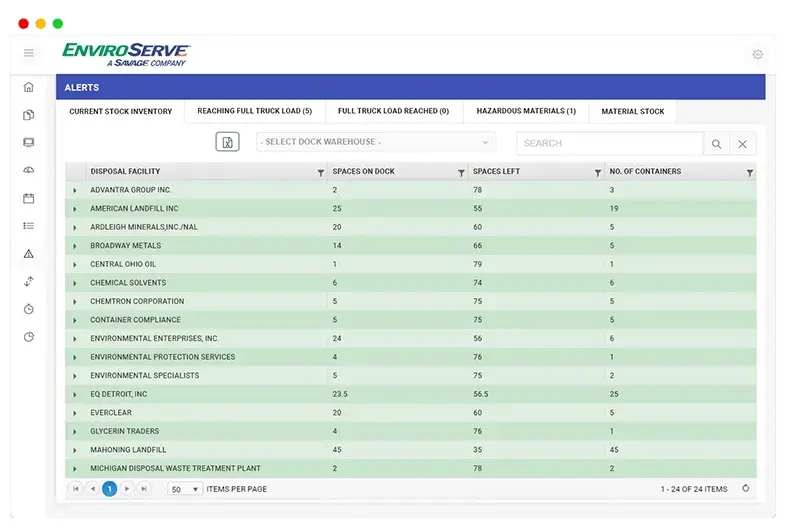Select Environmental Enterprises, Inc. name
The width and height of the screenshot is (786, 528).
(x=154, y=338)
